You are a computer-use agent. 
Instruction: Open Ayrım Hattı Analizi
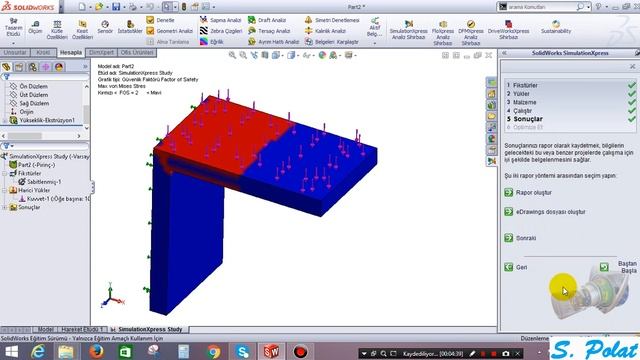point(273,42)
